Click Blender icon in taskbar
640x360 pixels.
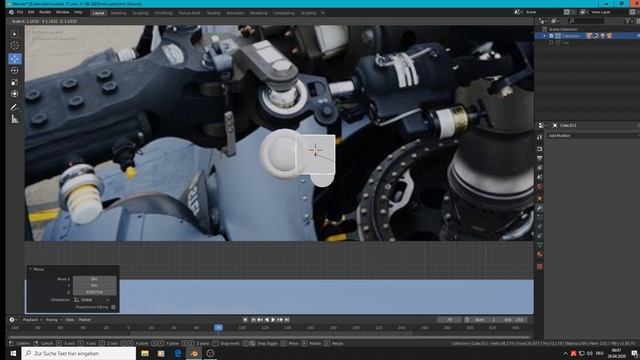194,353
